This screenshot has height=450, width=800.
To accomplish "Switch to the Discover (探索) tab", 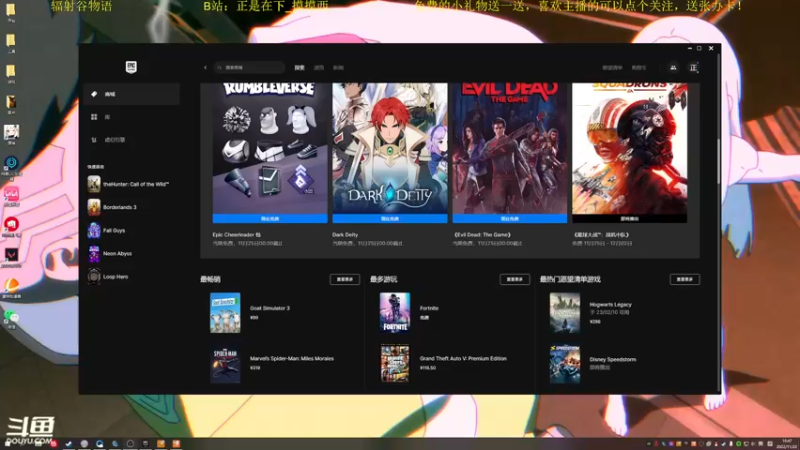I will (x=299, y=67).
